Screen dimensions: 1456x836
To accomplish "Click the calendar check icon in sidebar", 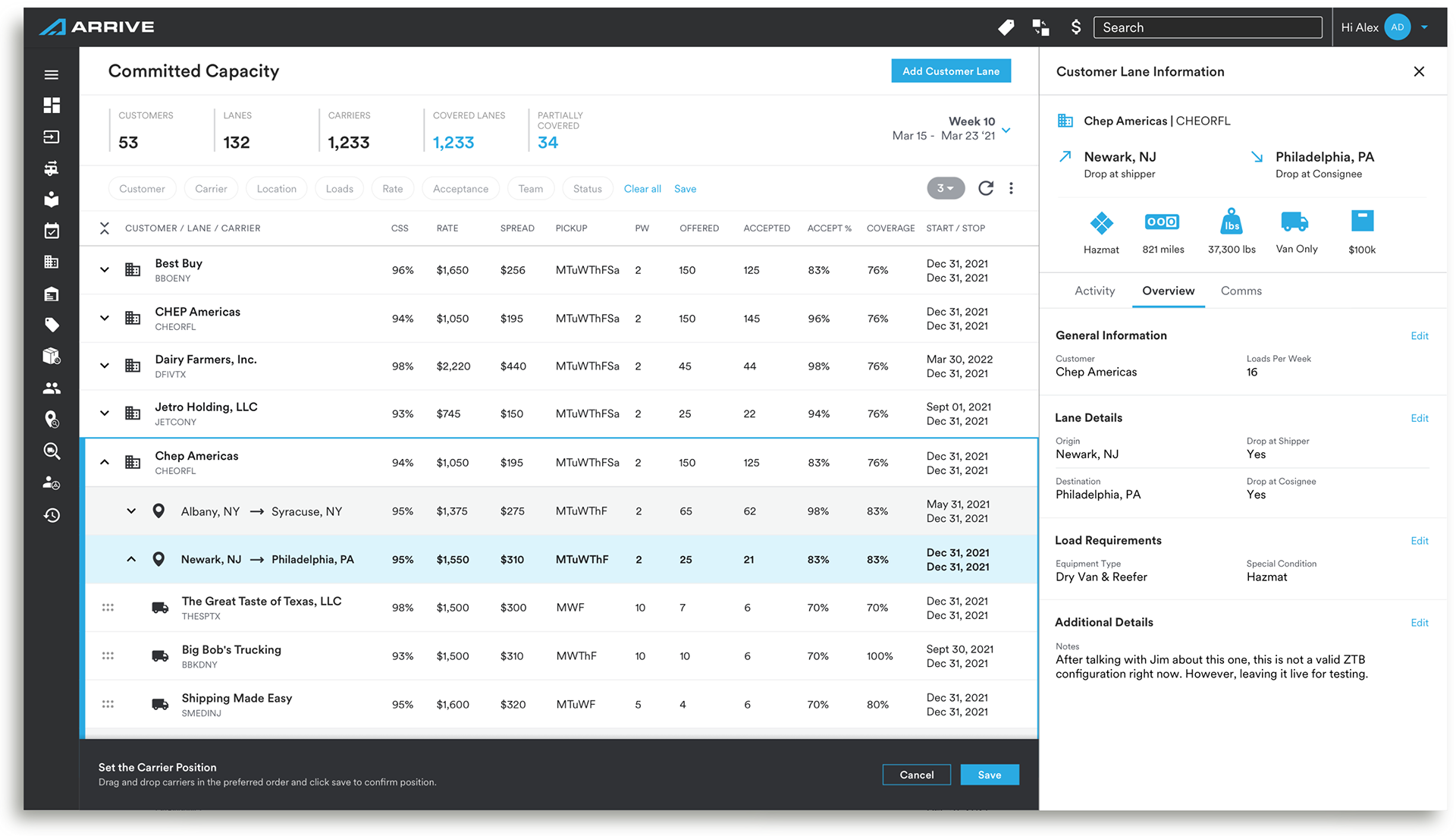I will coord(52,231).
